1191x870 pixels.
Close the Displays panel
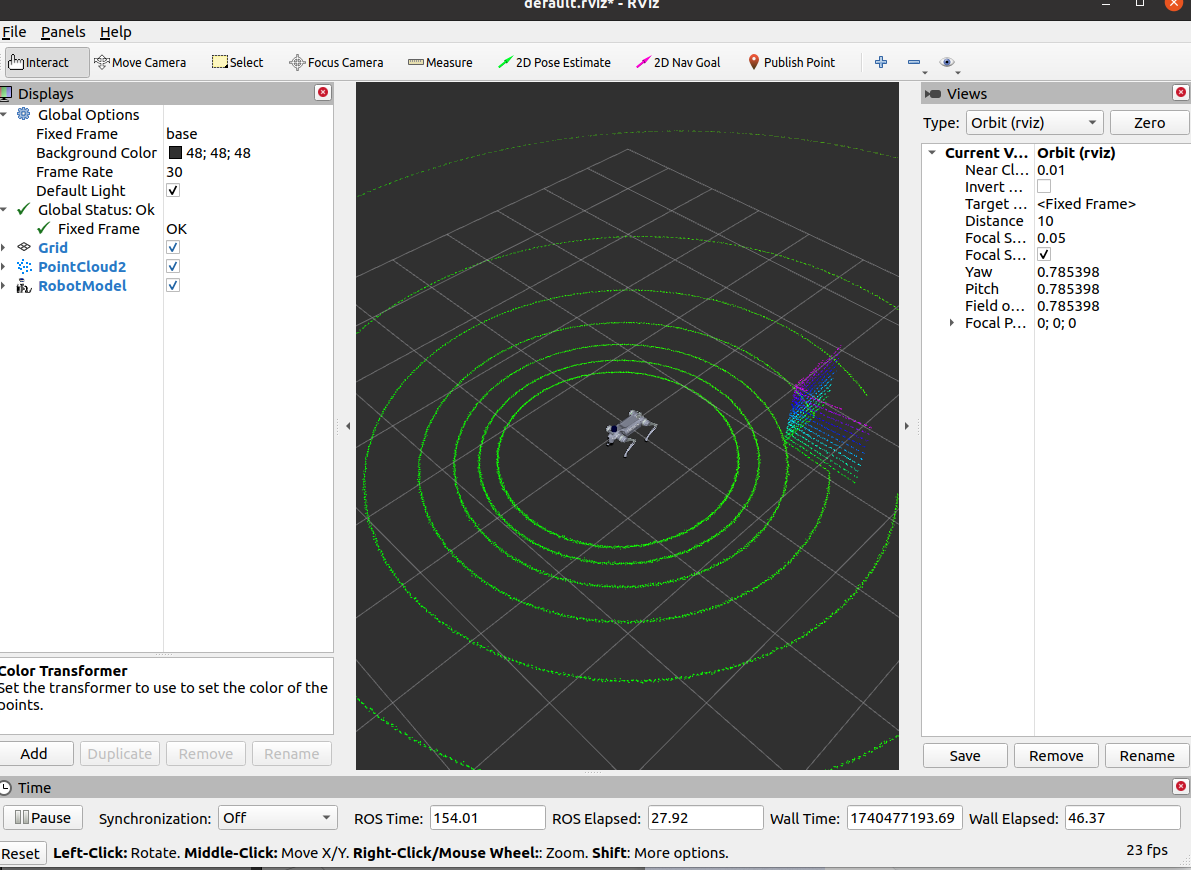tap(323, 92)
